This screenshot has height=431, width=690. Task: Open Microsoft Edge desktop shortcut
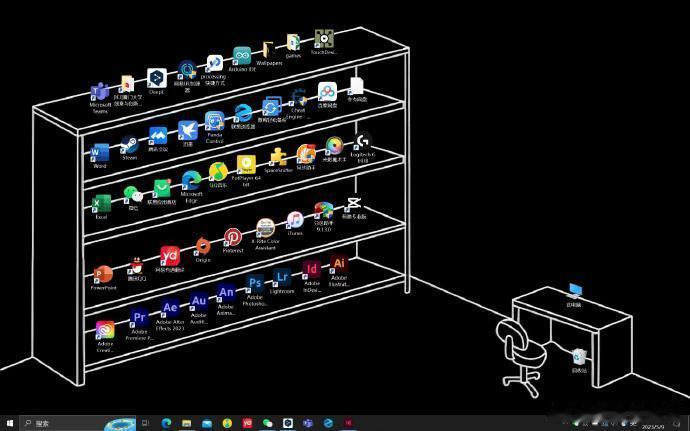191,180
